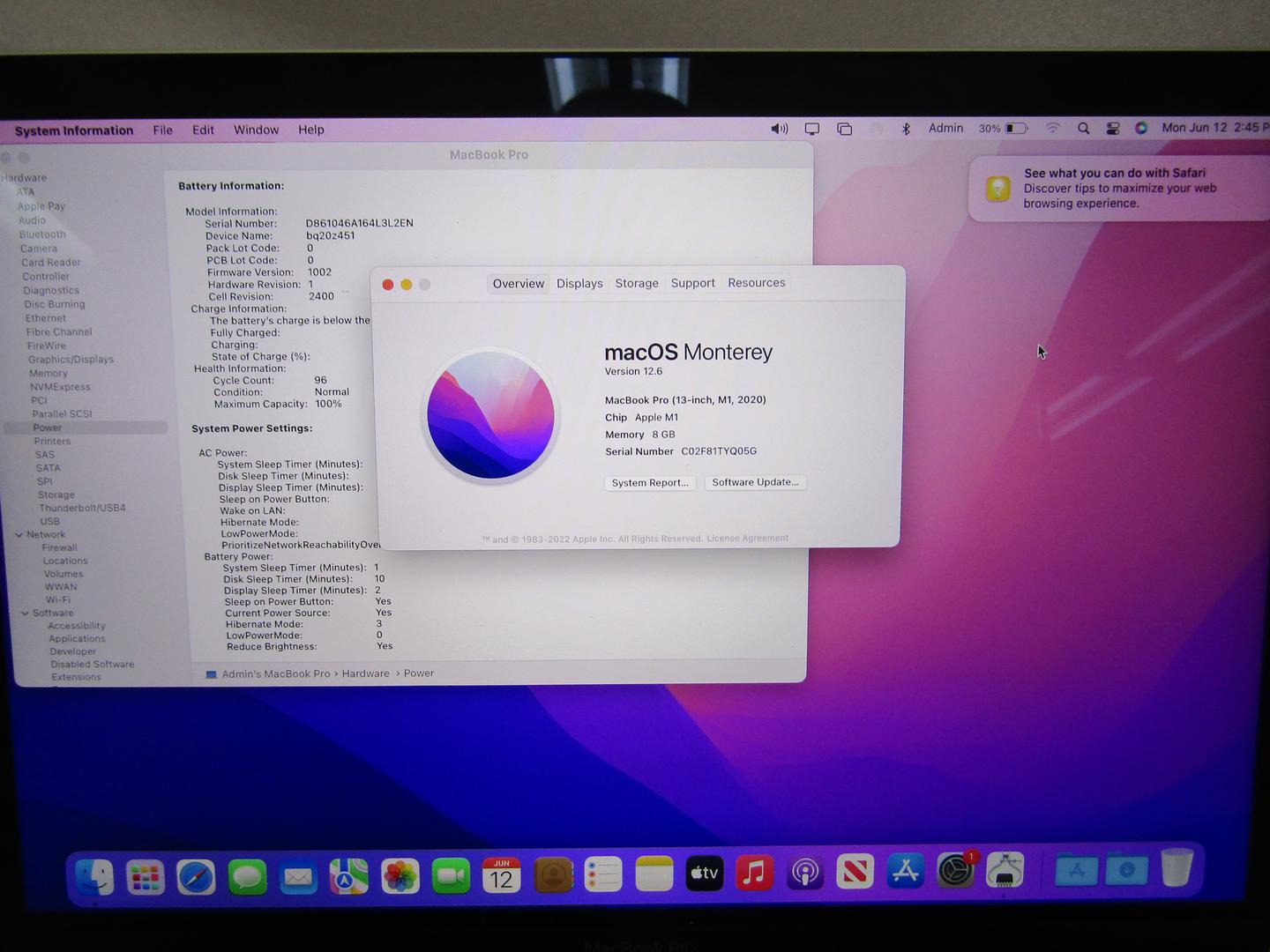Screen dimensions: 1270x952
Task: Open Calendar showing Jun 12
Action: [x=501, y=875]
